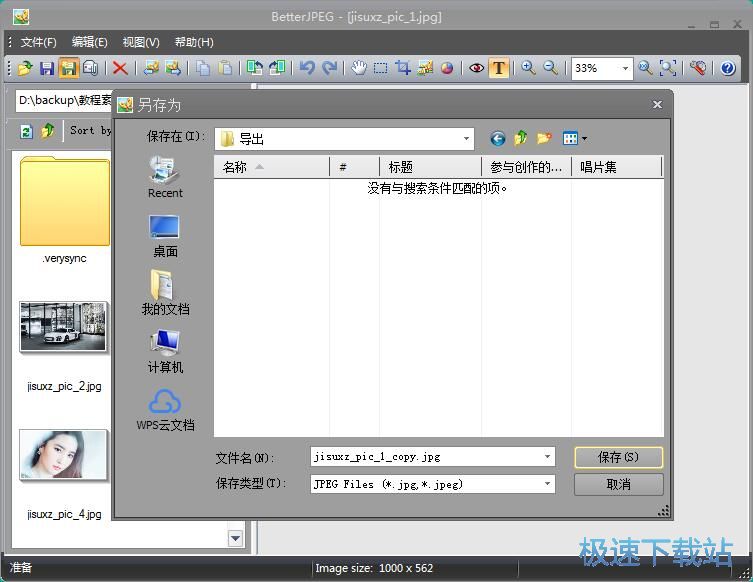The width and height of the screenshot is (753, 582).
Task: Expand the 文件名 dropdown arrow
Action: pyautogui.click(x=547, y=457)
